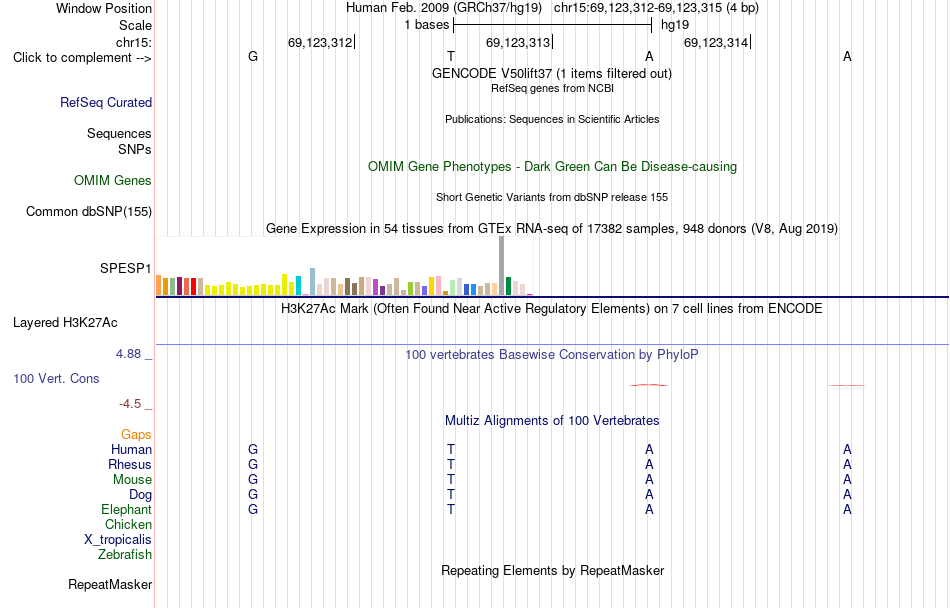Click the T base in the Mouse row
The image size is (950, 608).
pyautogui.click(x=451, y=480)
